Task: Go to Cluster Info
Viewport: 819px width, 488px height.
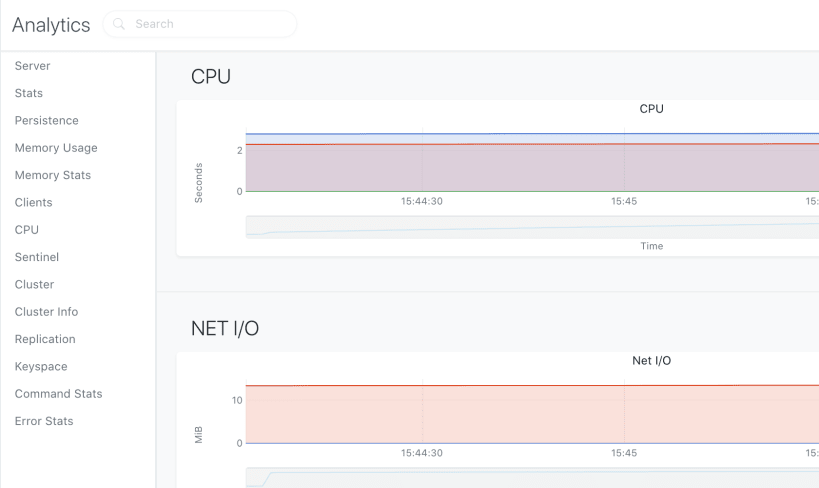Action: click(x=46, y=312)
